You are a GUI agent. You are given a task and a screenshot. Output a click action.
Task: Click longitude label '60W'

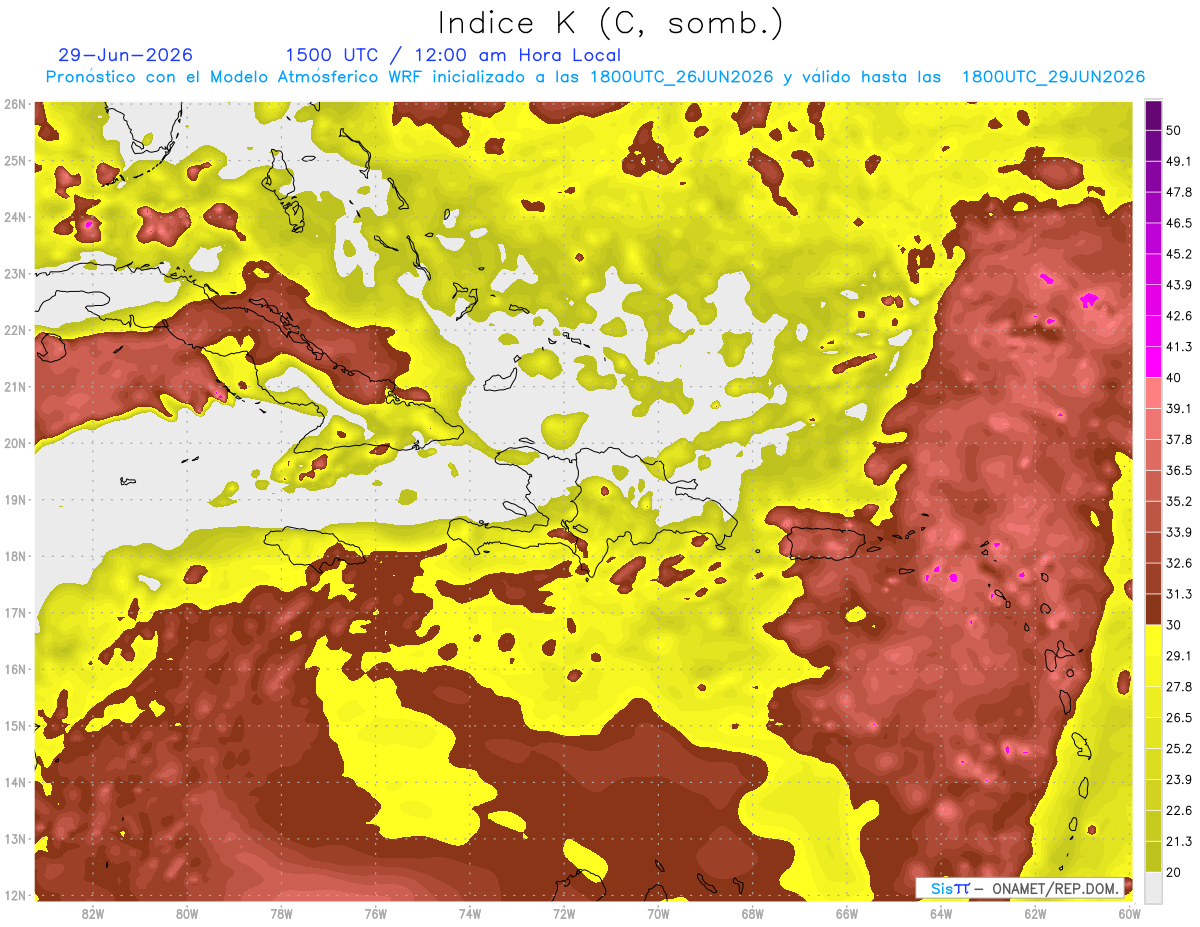[1130, 914]
